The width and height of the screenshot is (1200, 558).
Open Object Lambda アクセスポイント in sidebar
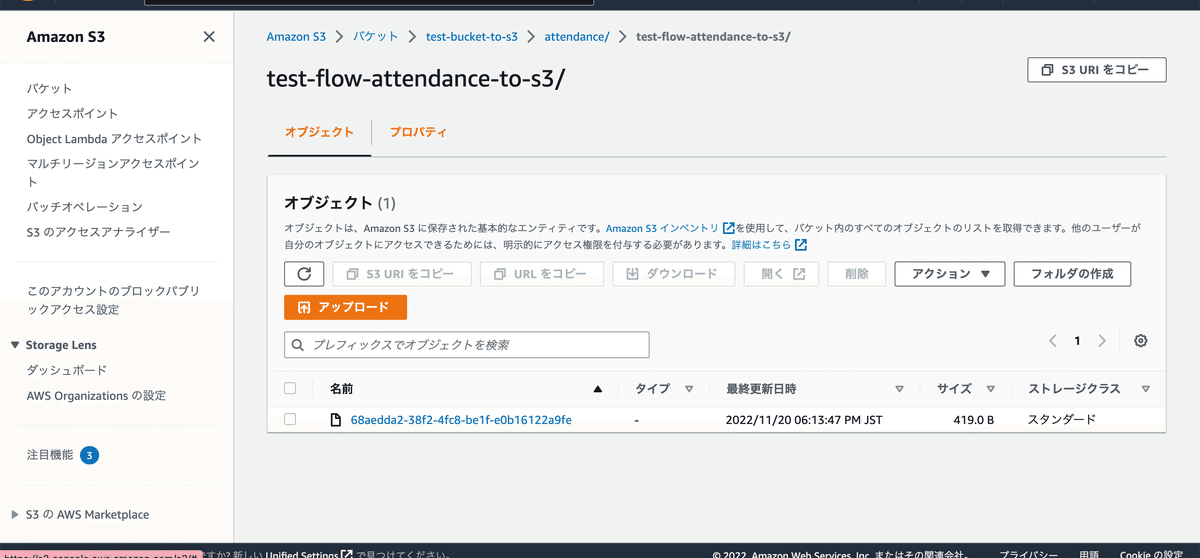click(114, 139)
